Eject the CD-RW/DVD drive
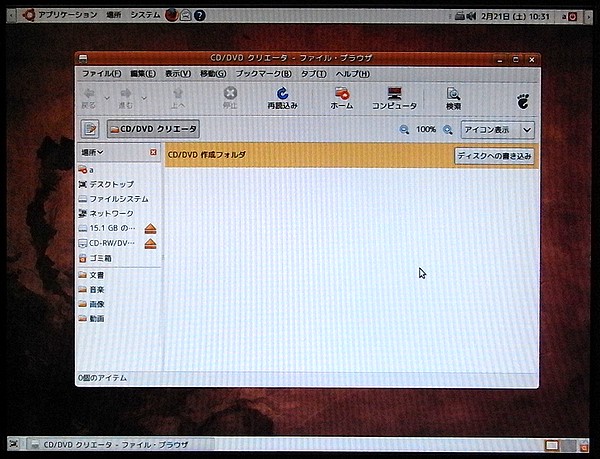The width and height of the screenshot is (600, 459). click(151, 244)
